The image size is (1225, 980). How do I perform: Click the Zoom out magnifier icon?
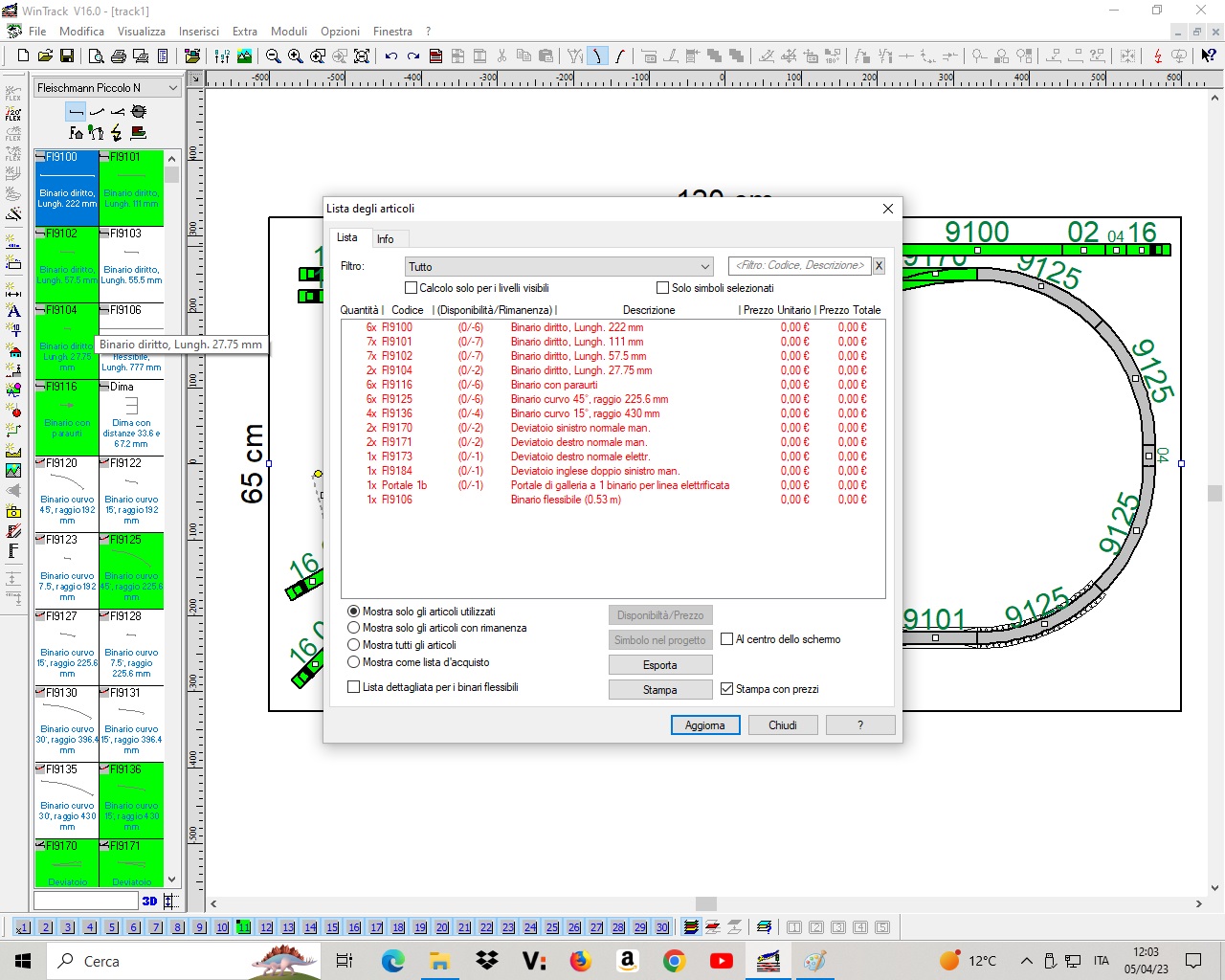pyautogui.click(x=274, y=56)
